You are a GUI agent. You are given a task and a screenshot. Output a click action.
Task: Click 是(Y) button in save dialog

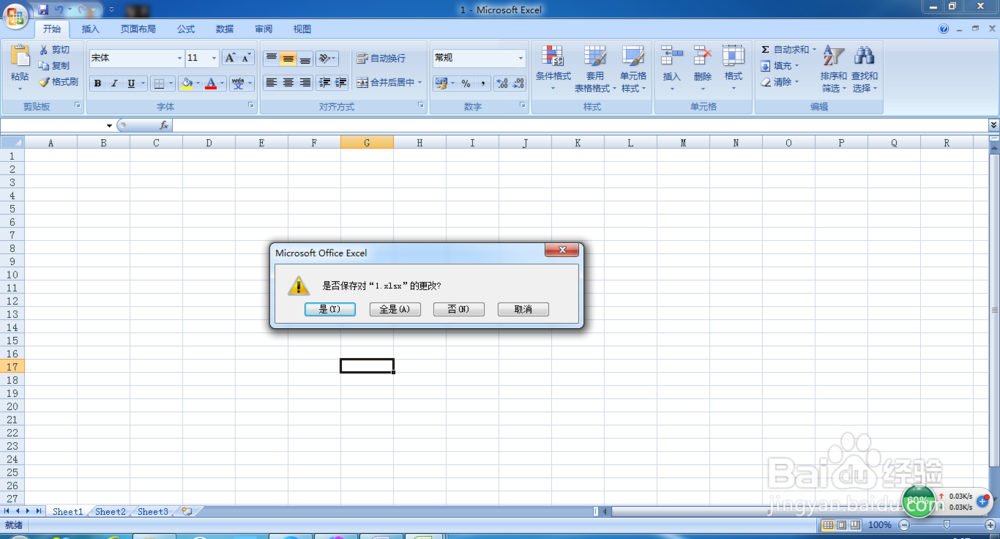[330, 309]
